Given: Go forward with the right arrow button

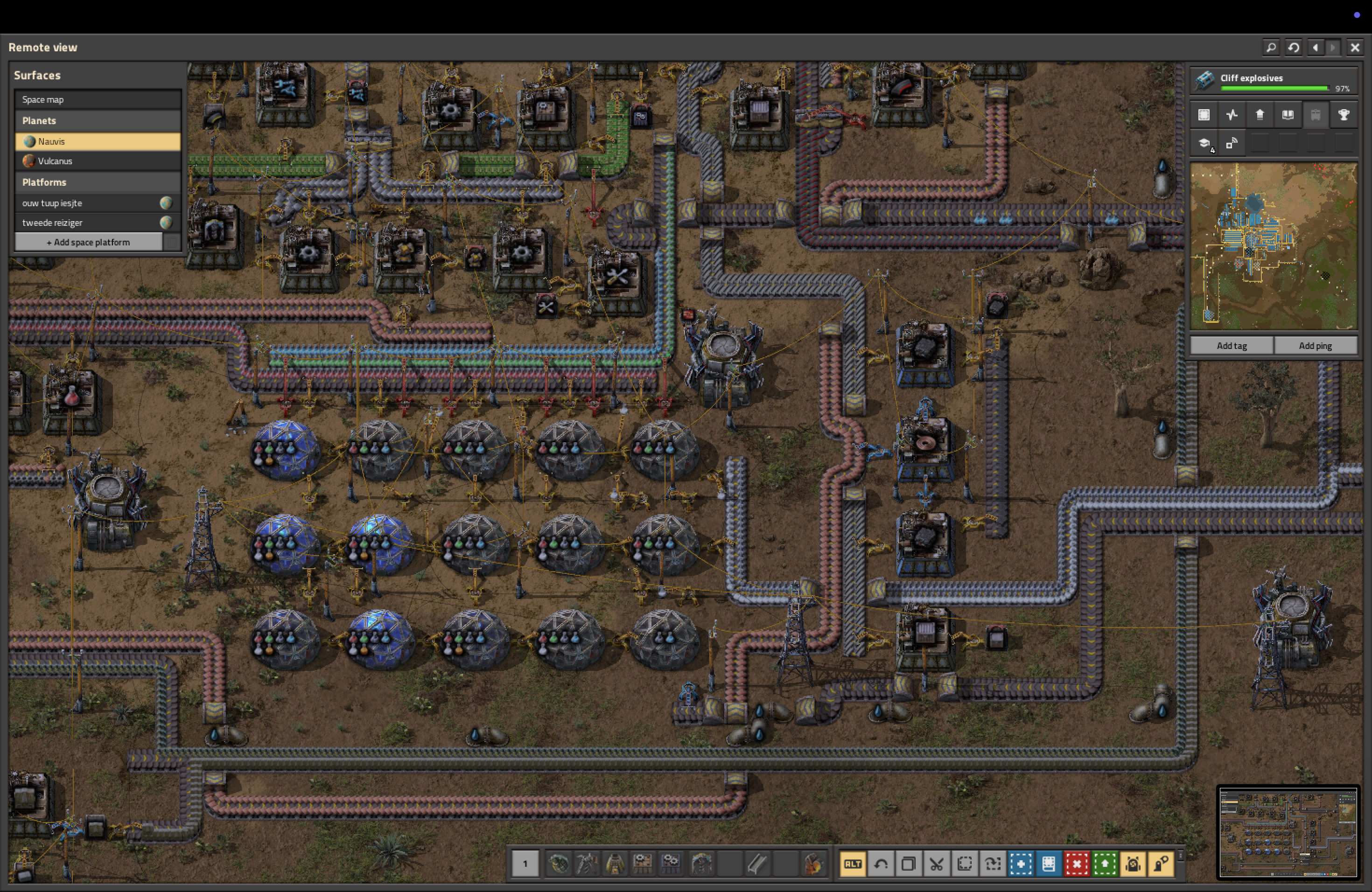Looking at the screenshot, I should click(x=1333, y=47).
